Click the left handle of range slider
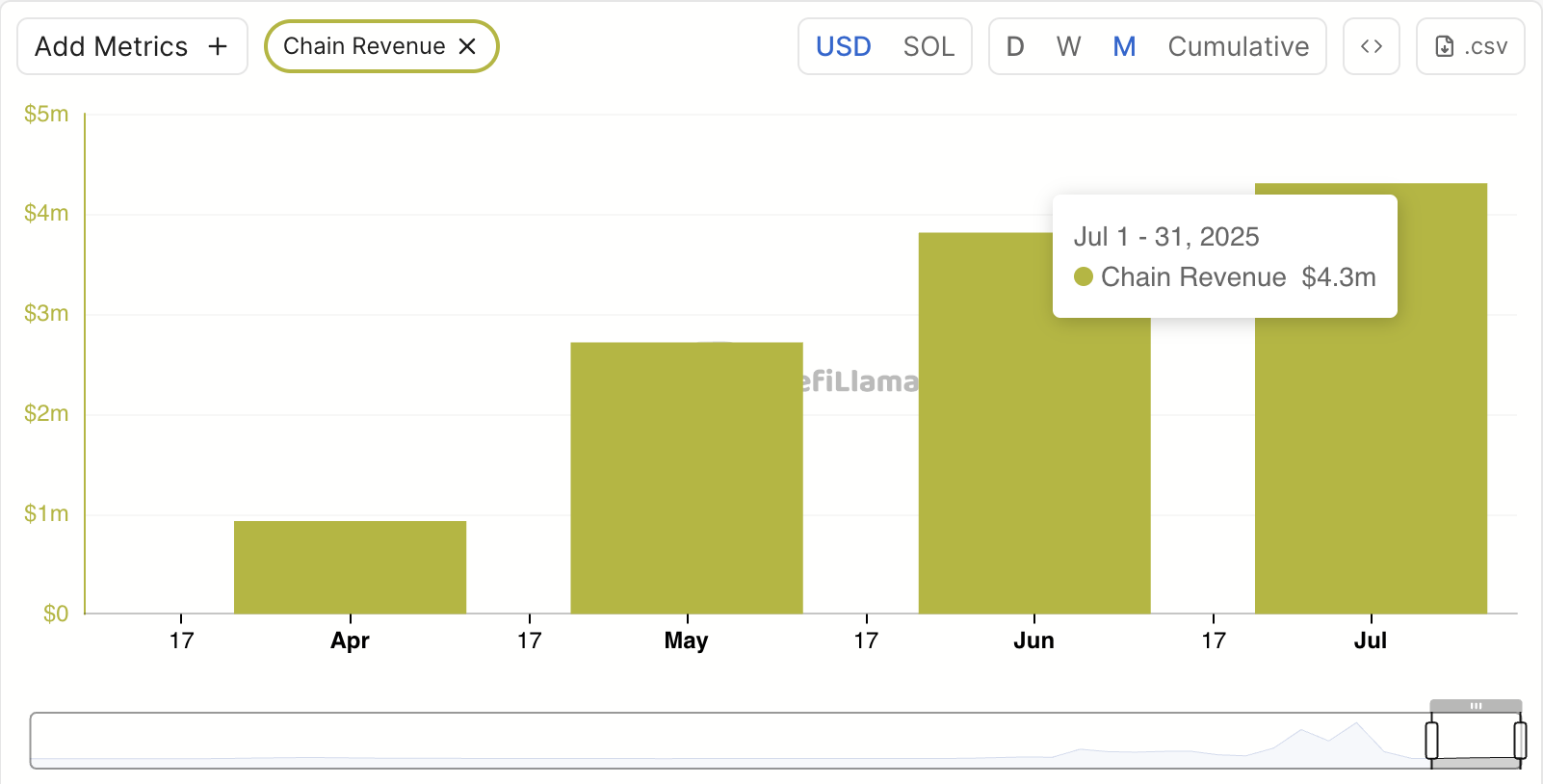The width and height of the screenshot is (1543, 784). (x=1432, y=741)
